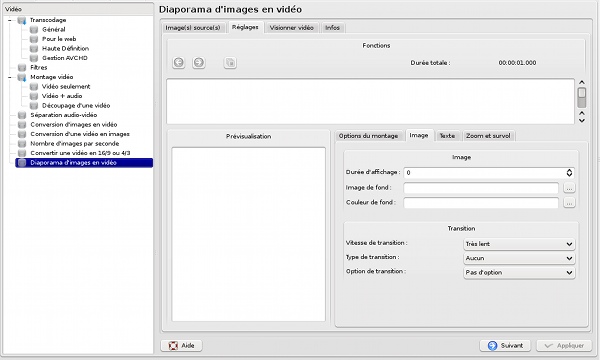Browse for Image de fond file
The height and width of the screenshot is (360, 600).
tap(569, 188)
